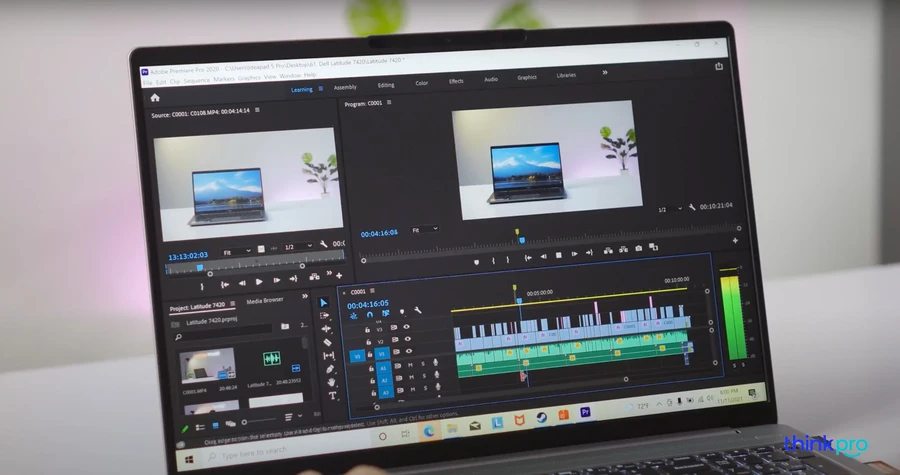The width and height of the screenshot is (900, 475).
Task: Open the Effects workspace tab
Action: tap(456, 81)
